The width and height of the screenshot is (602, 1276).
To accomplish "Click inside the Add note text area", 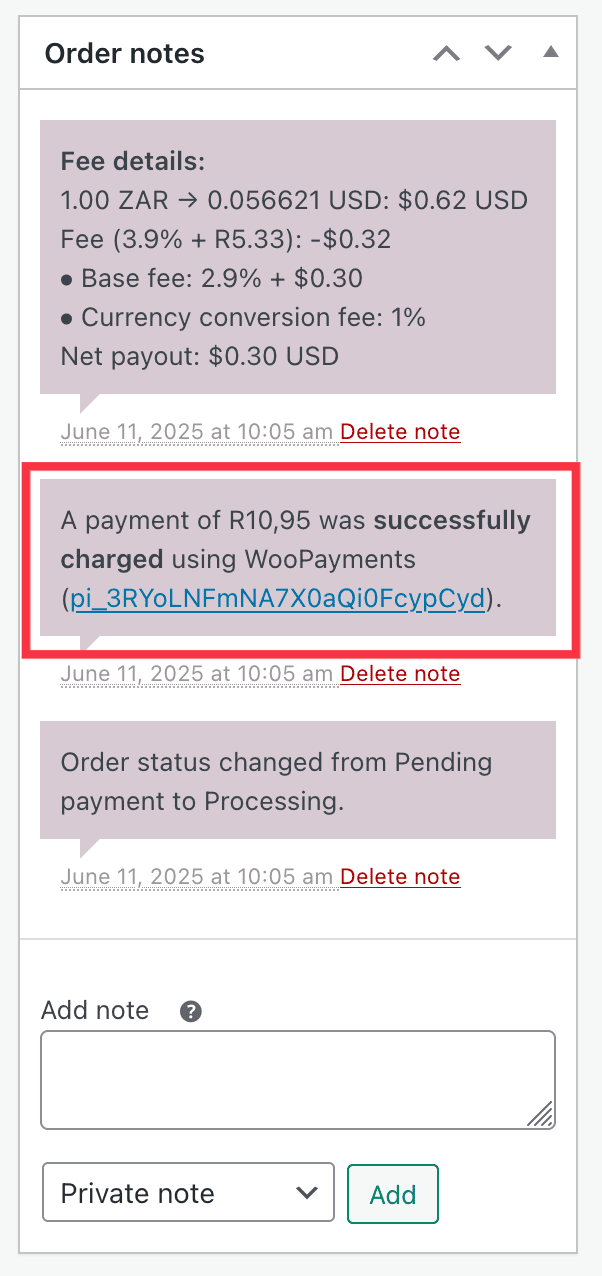I will coord(297,1078).
